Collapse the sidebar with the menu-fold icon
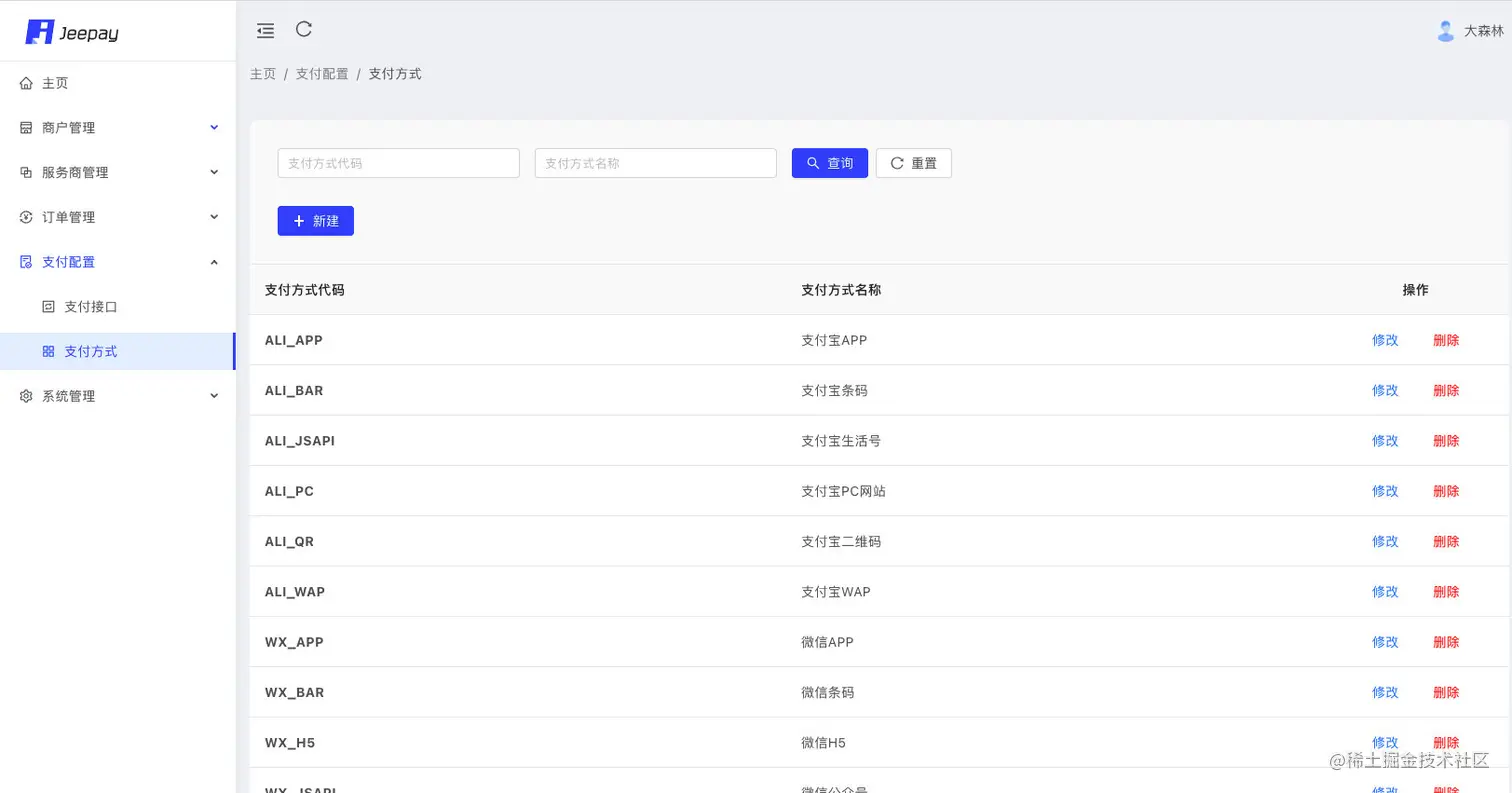Viewport: 1512px width, 793px height. coord(265,31)
